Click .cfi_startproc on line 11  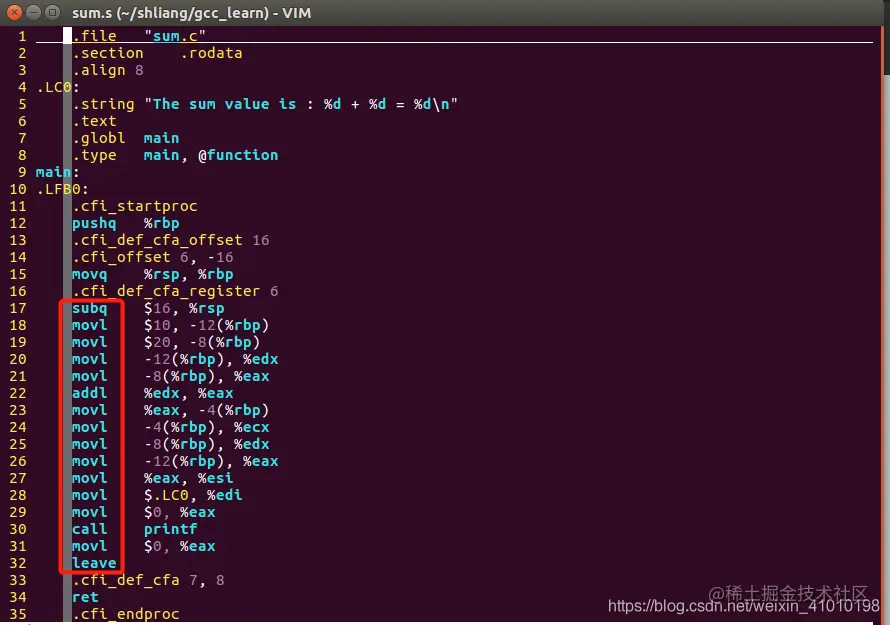click(x=135, y=206)
